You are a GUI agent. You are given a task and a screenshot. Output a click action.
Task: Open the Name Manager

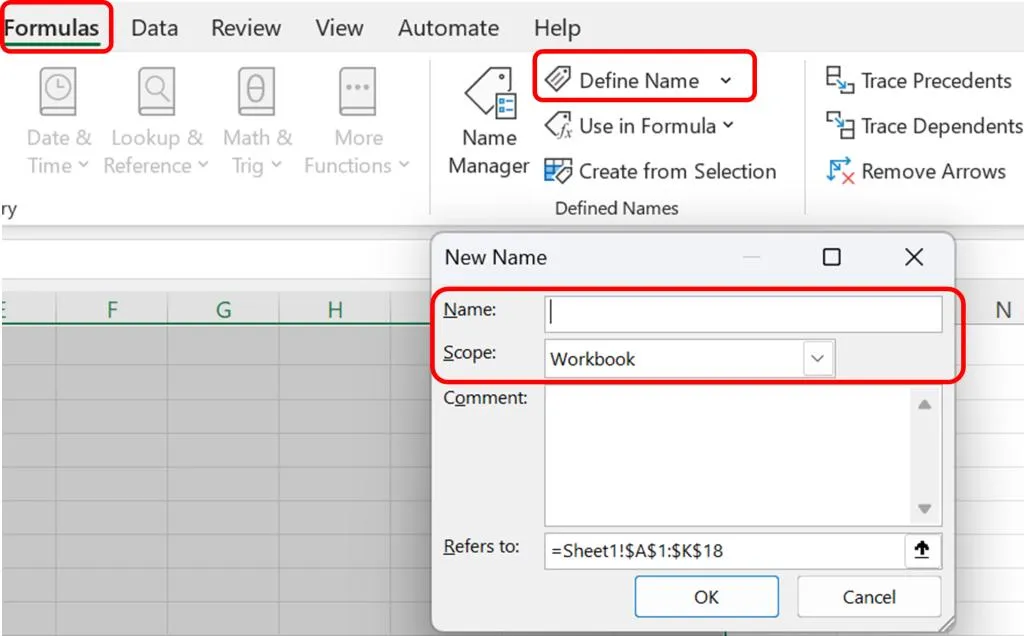pyautogui.click(x=489, y=122)
